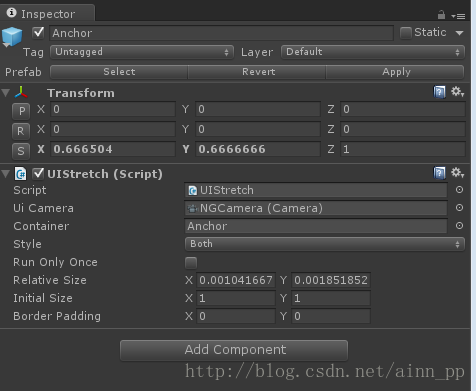The width and height of the screenshot is (476, 391).
Task: Click the Rotation Z field
Action: point(403,129)
